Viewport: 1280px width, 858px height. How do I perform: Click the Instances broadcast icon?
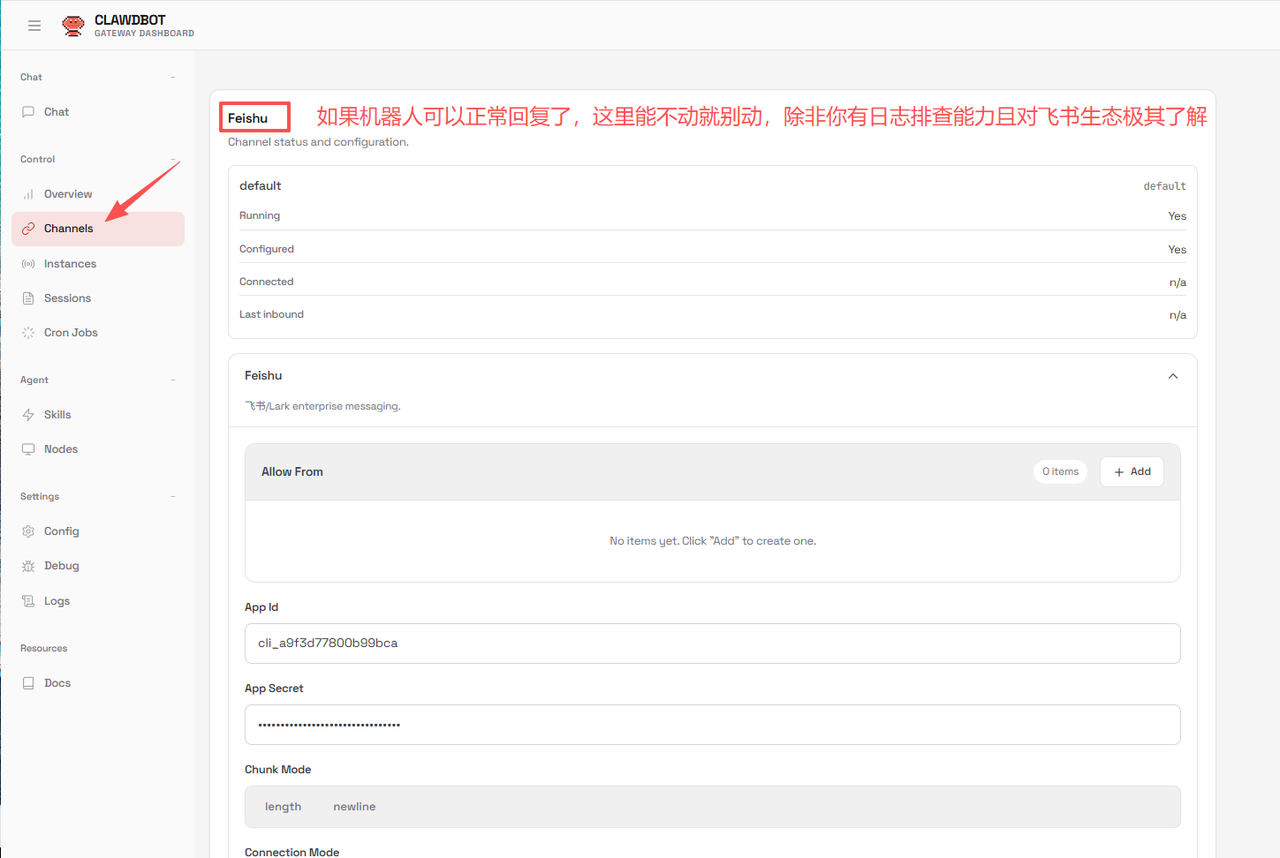pos(28,264)
